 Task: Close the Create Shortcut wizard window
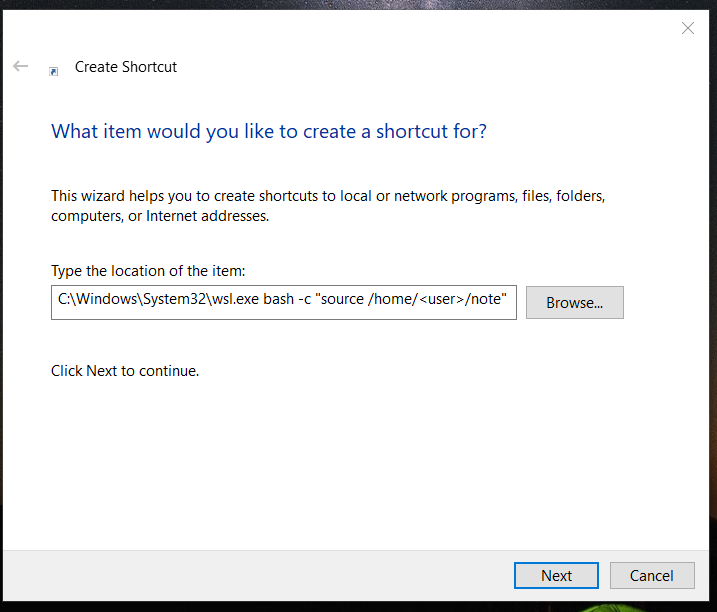[687, 28]
